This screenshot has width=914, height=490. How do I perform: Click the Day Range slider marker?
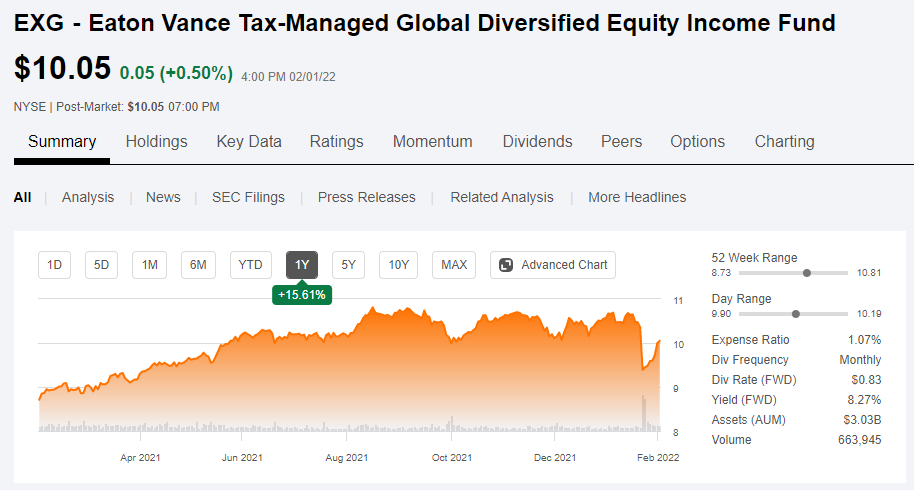(x=796, y=314)
